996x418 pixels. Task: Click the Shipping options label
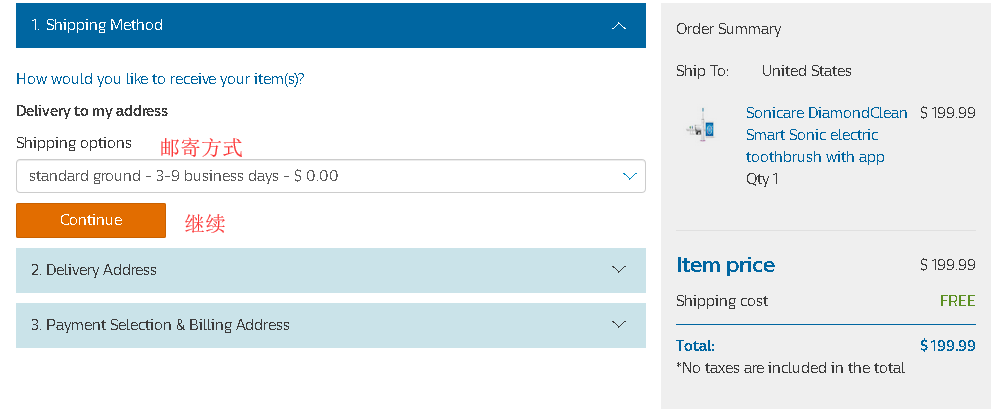pyautogui.click(x=74, y=143)
